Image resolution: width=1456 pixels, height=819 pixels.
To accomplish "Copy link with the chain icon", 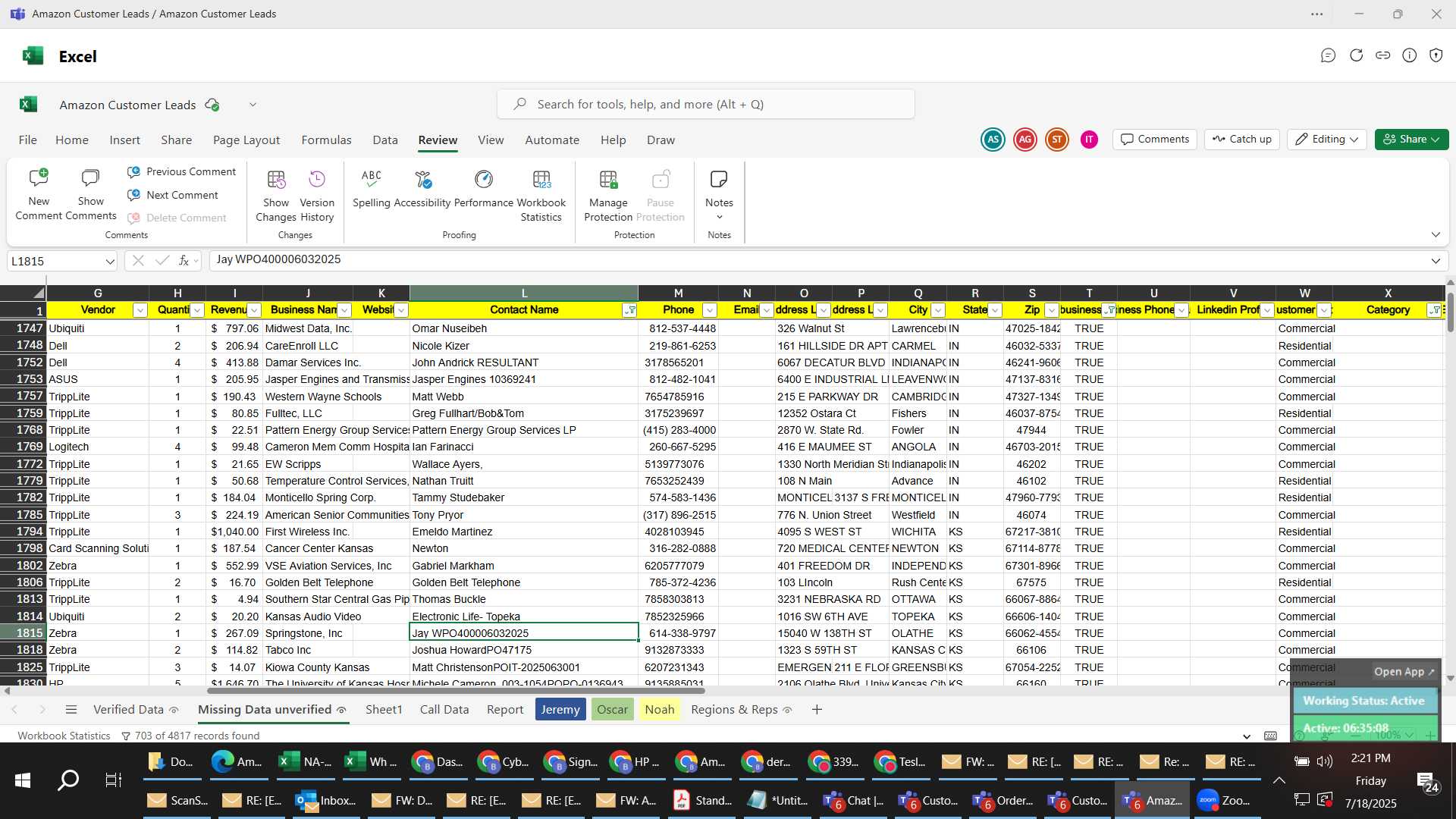I will (1383, 55).
